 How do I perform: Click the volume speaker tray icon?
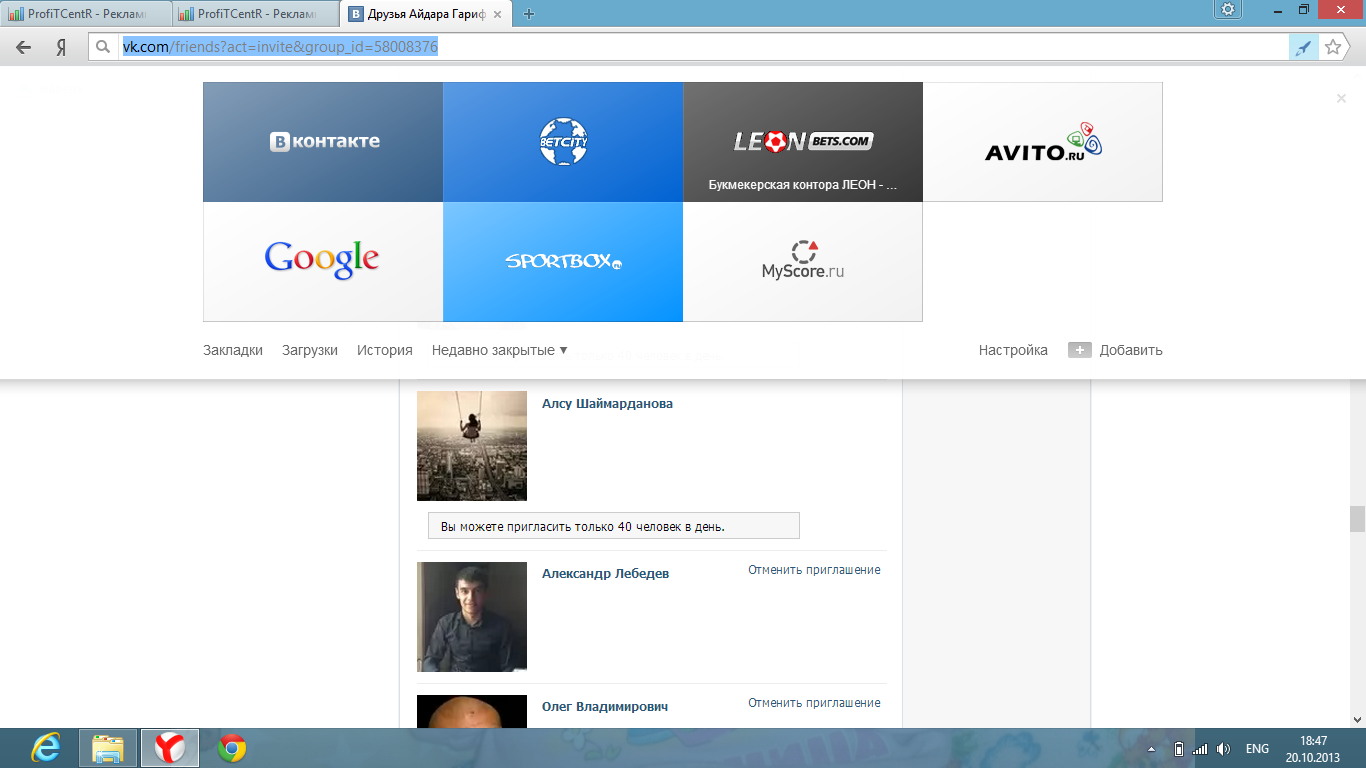(1223, 749)
